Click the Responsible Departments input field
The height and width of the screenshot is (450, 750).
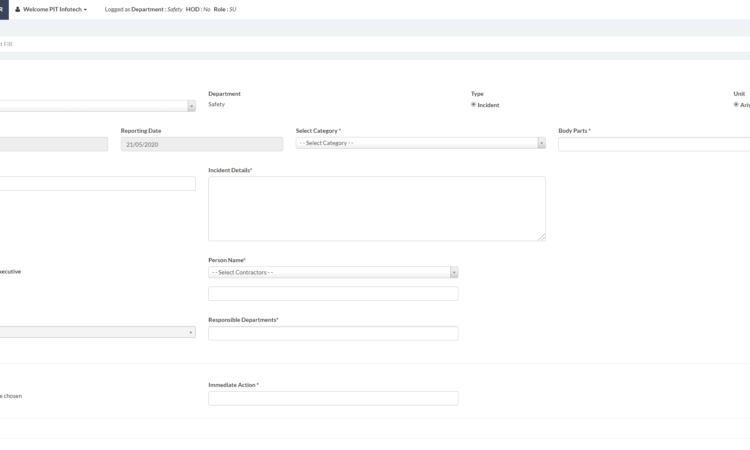pyautogui.click(x=333, y=333)
